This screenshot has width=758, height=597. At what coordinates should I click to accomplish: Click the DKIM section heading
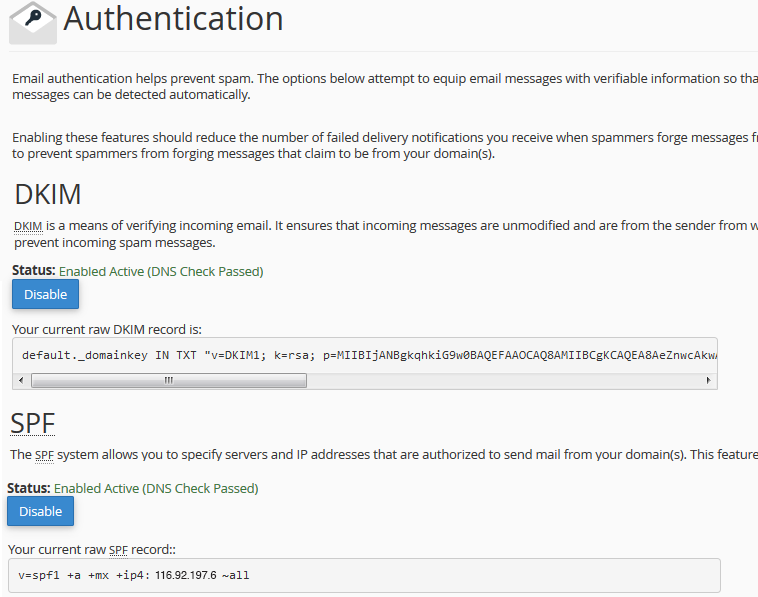point(47,194)
